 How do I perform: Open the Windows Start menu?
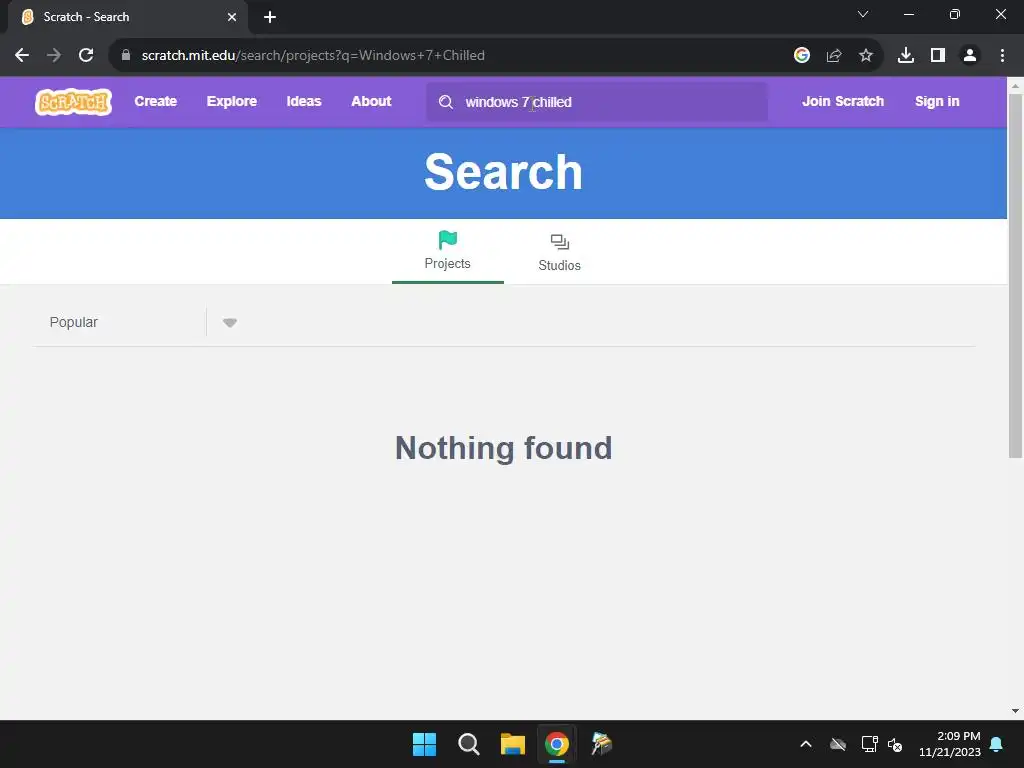pos(424,744)
